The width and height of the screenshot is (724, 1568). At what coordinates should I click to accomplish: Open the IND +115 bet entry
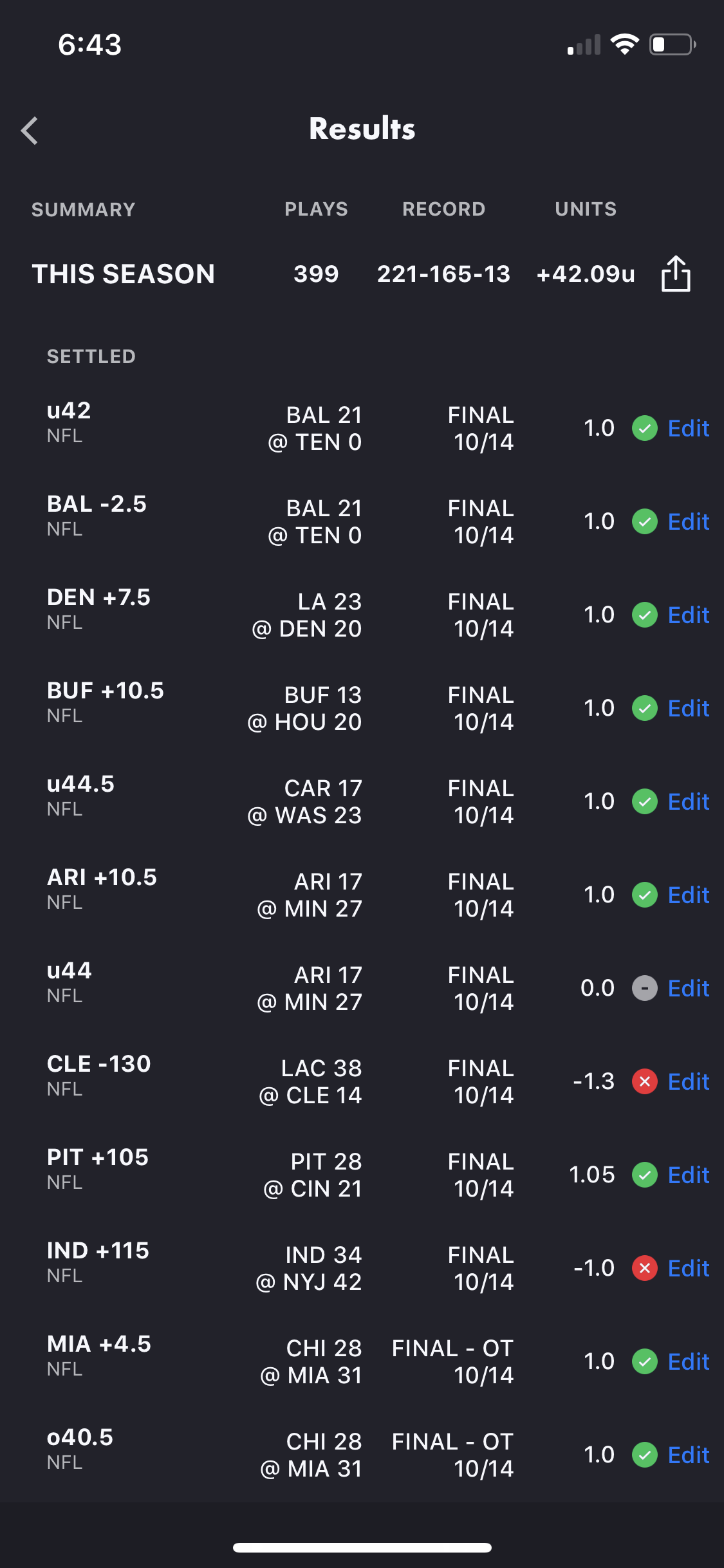point(98,1260)
